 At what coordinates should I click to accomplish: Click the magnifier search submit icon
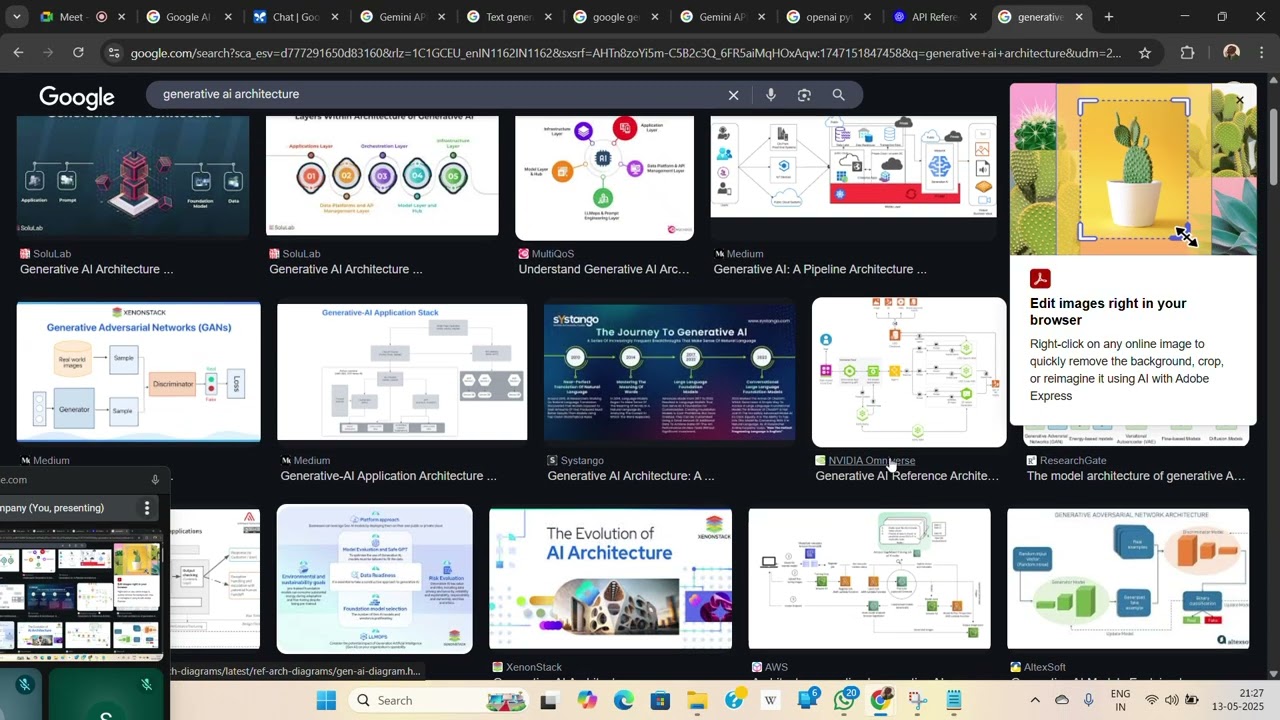click(838, 95)
